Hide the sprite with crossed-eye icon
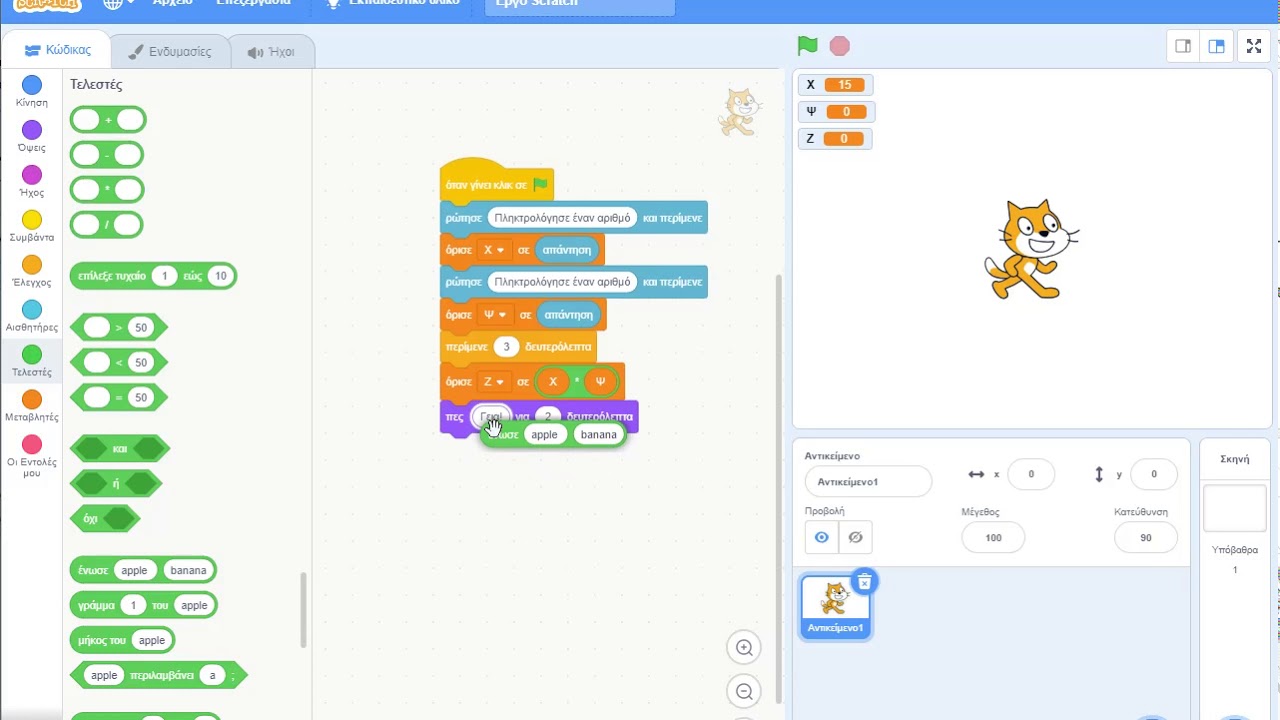Image resolution: width=1280 pixels, height=720 pixels. click(x=855, y=537)
